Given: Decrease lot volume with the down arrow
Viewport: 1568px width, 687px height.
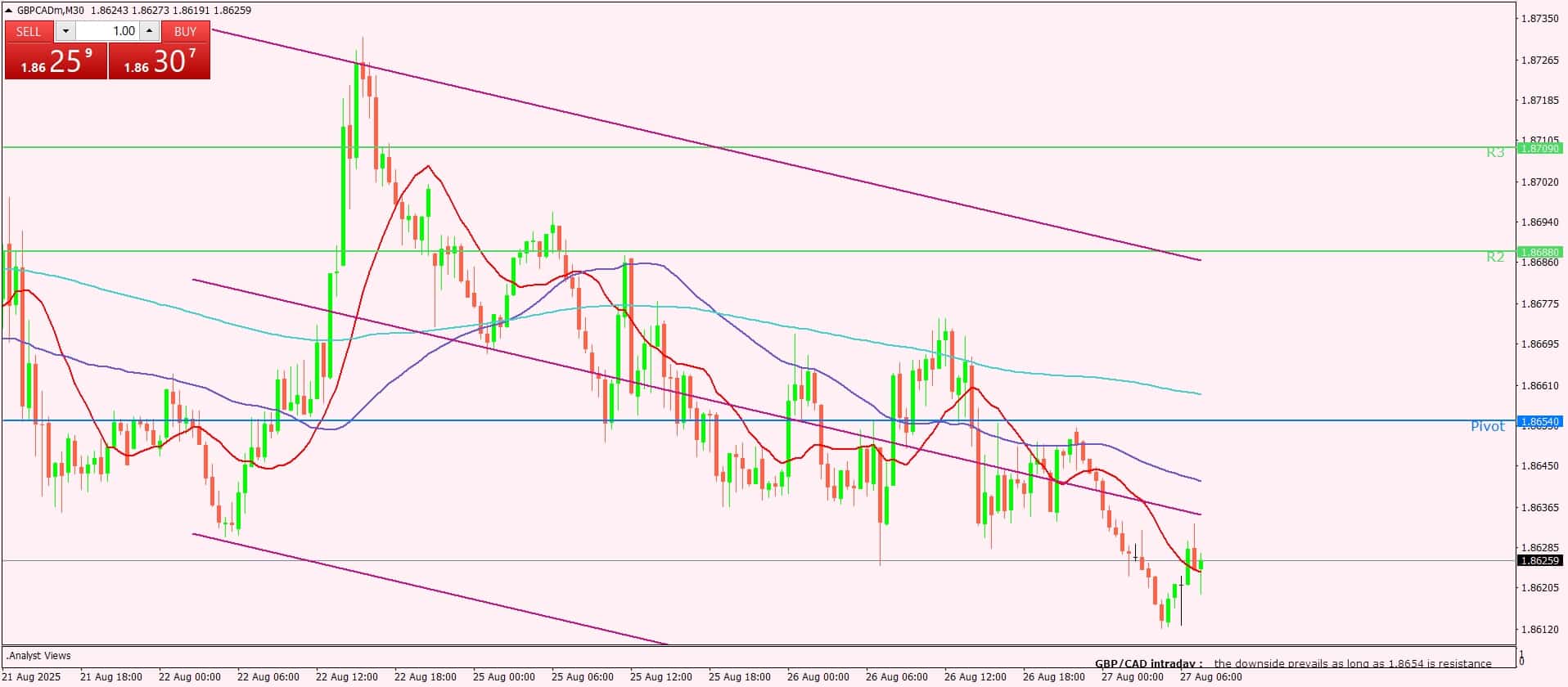Looking at the screenshot, I should pyautogui.click(x=65, y=31).
